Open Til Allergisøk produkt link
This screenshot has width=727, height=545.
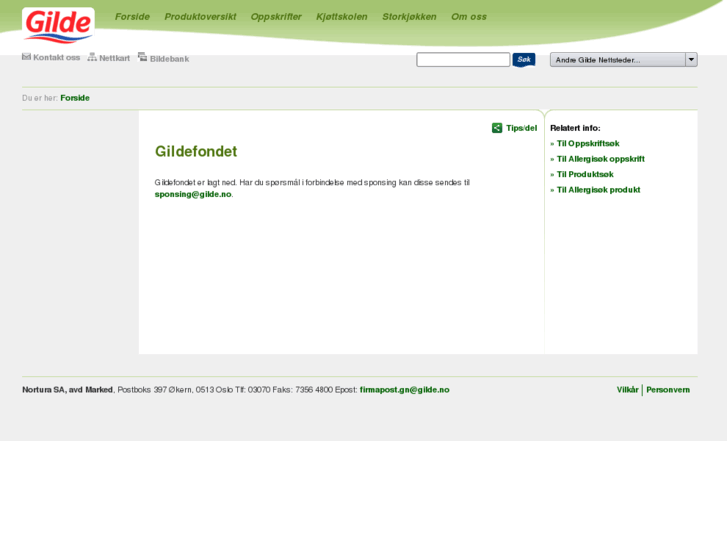pyautogui.click(x=598, y=190)
